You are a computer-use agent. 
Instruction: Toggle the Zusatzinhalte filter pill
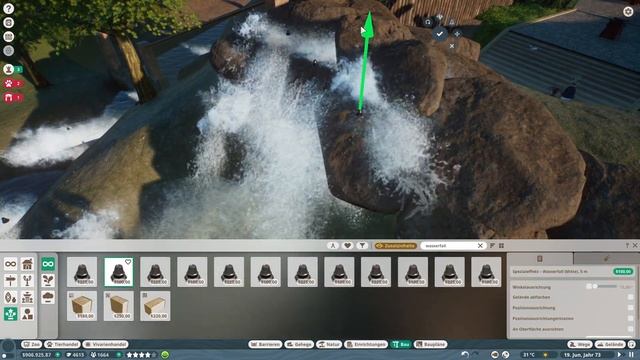click(396, 246)
